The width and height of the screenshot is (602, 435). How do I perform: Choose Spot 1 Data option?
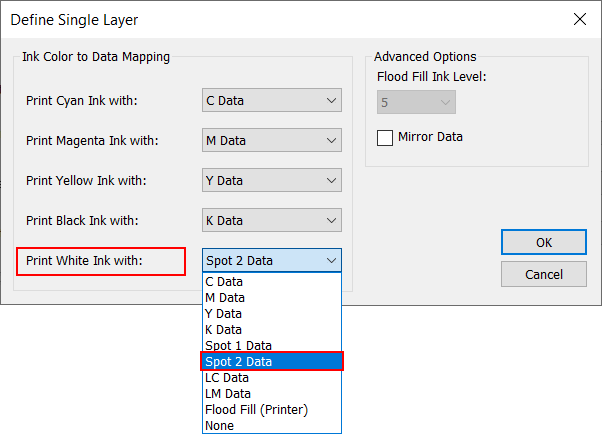(271, 345)
